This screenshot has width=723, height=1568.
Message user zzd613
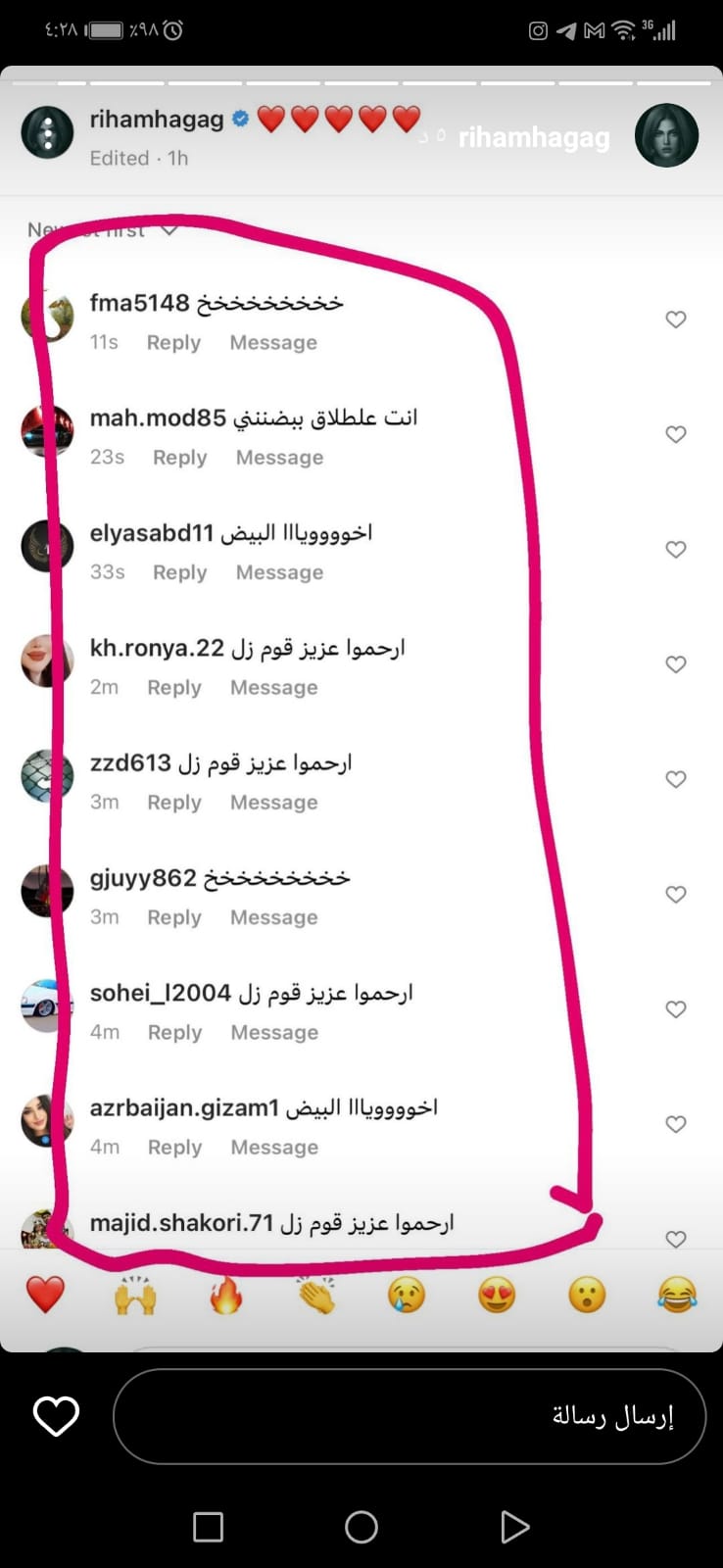coord(274,803)
